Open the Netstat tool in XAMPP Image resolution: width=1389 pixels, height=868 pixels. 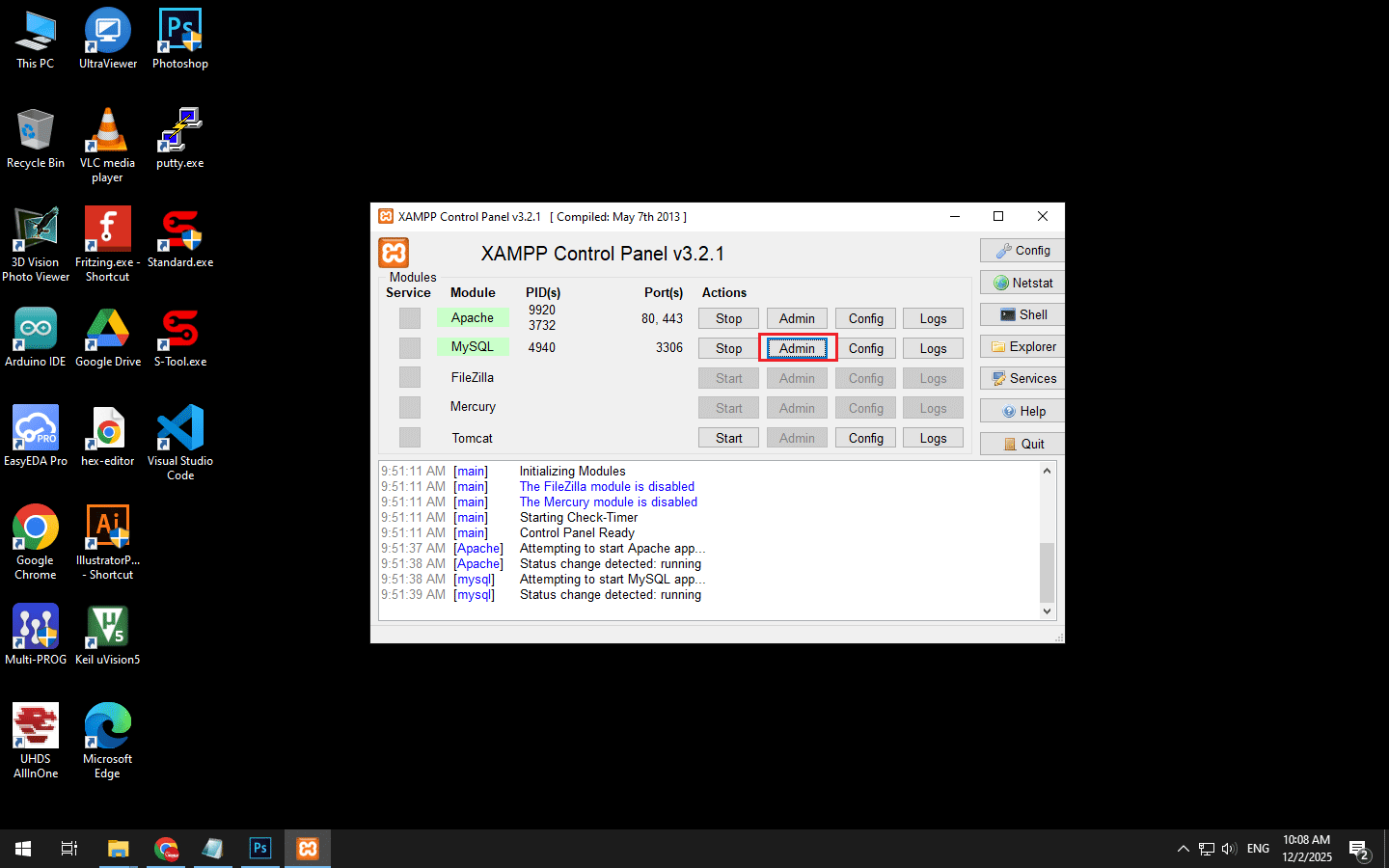click(1022, 283)
